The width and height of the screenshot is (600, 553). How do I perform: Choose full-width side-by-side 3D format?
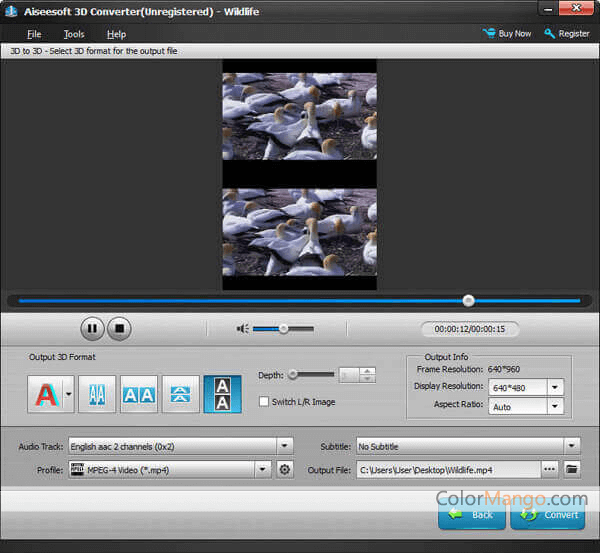point(139,394)
